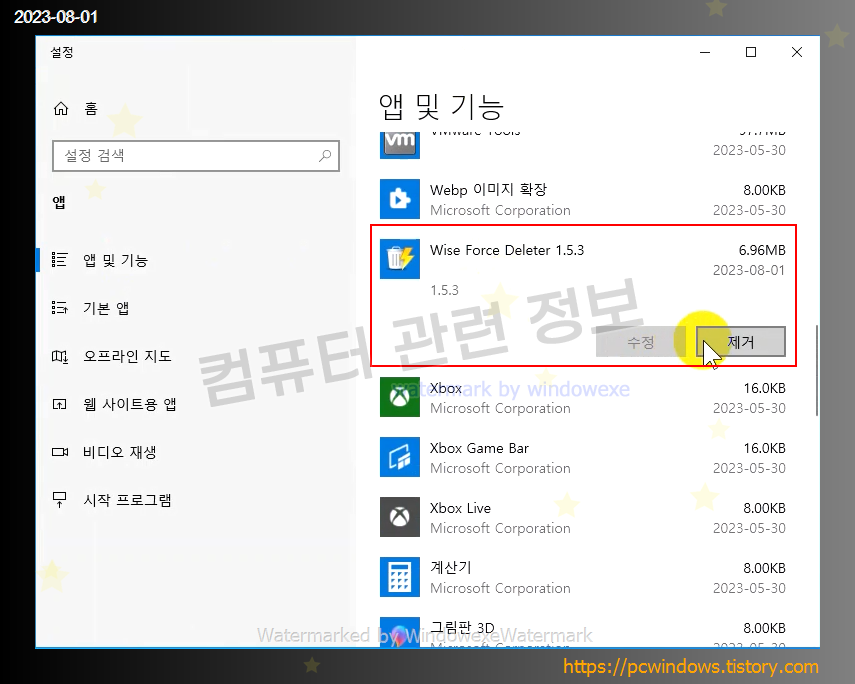Click the 앱 section header in the sidebar
This screenshot has height=684, width=855.
[59, 203]
